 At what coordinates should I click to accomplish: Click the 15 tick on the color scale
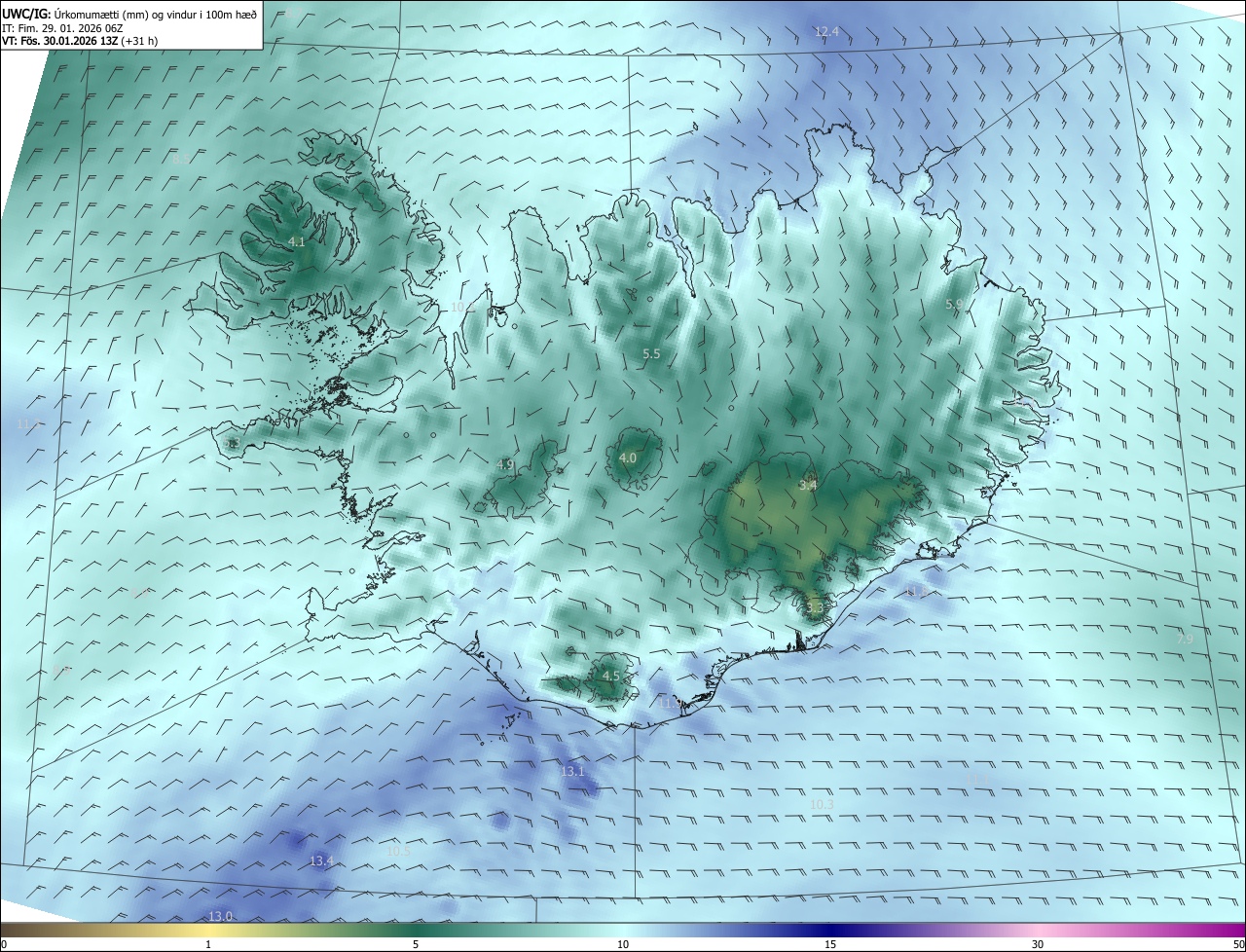[830, 945]
